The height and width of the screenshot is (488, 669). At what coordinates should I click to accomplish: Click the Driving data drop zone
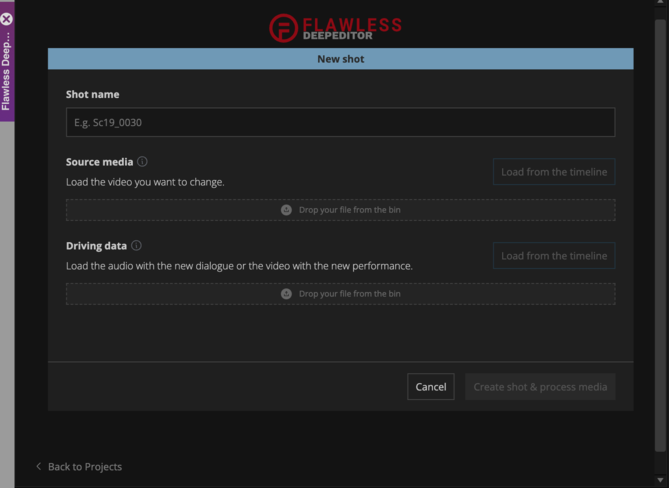point(340,294)
